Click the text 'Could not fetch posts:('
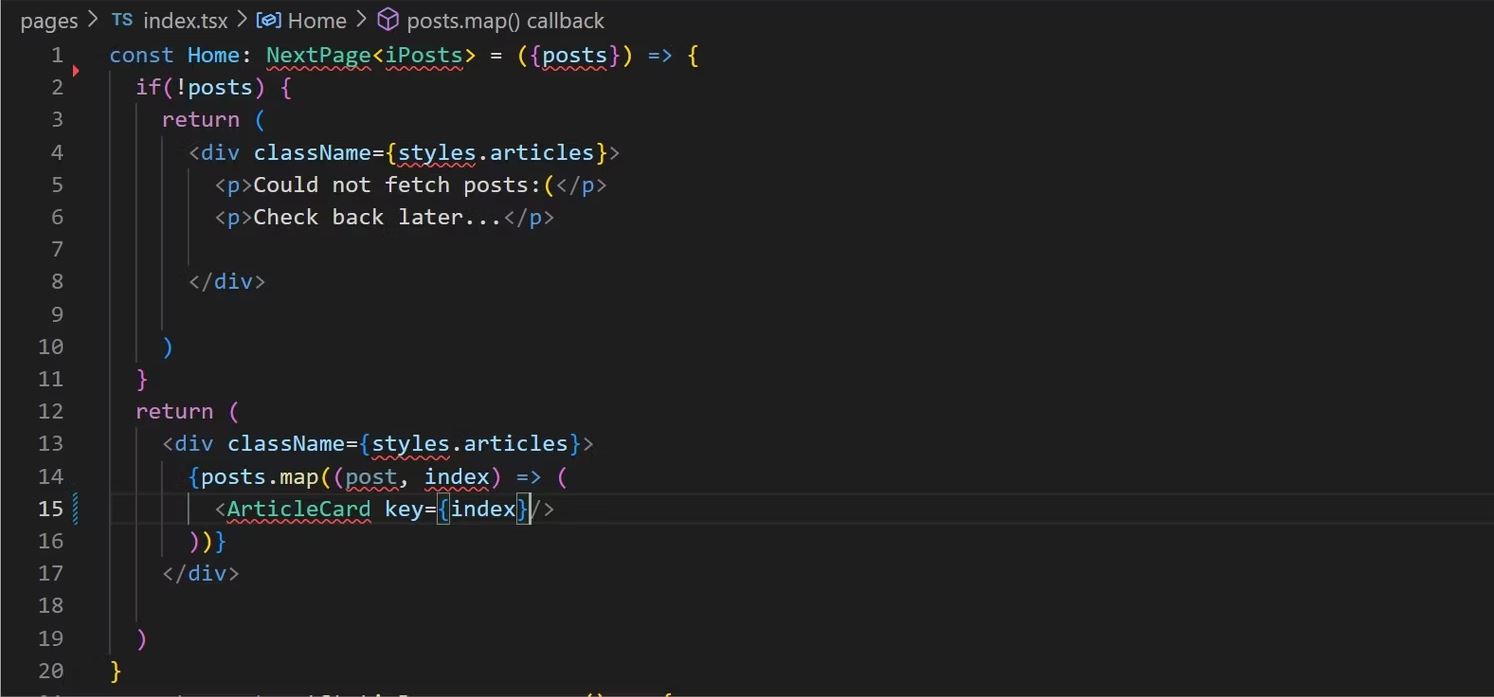Viewport: 1494px width, 697px height. pyautogui.click(x=404, y=185)
